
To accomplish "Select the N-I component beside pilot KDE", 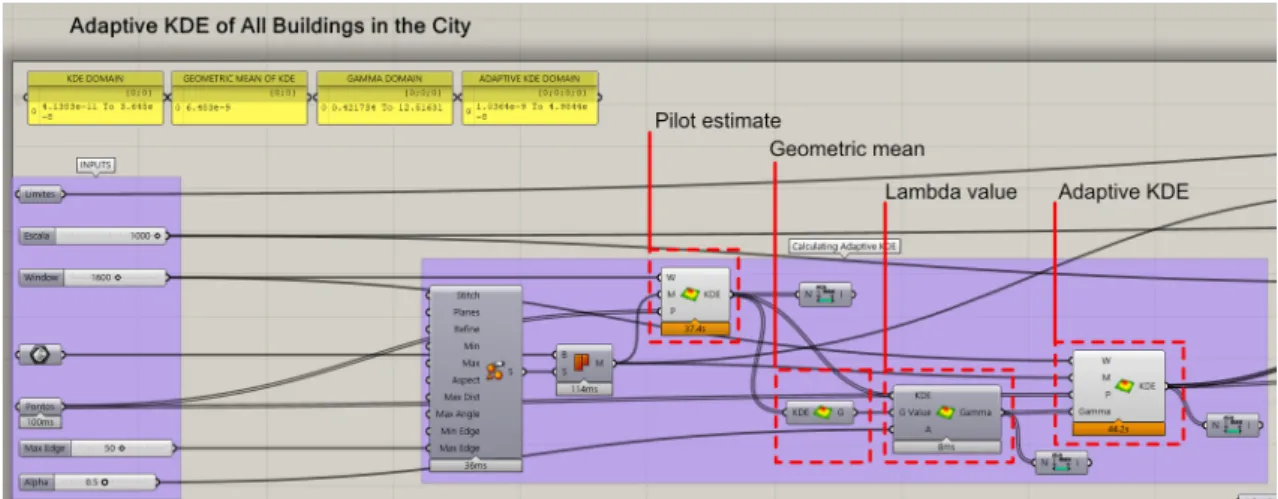I will 826,295.
